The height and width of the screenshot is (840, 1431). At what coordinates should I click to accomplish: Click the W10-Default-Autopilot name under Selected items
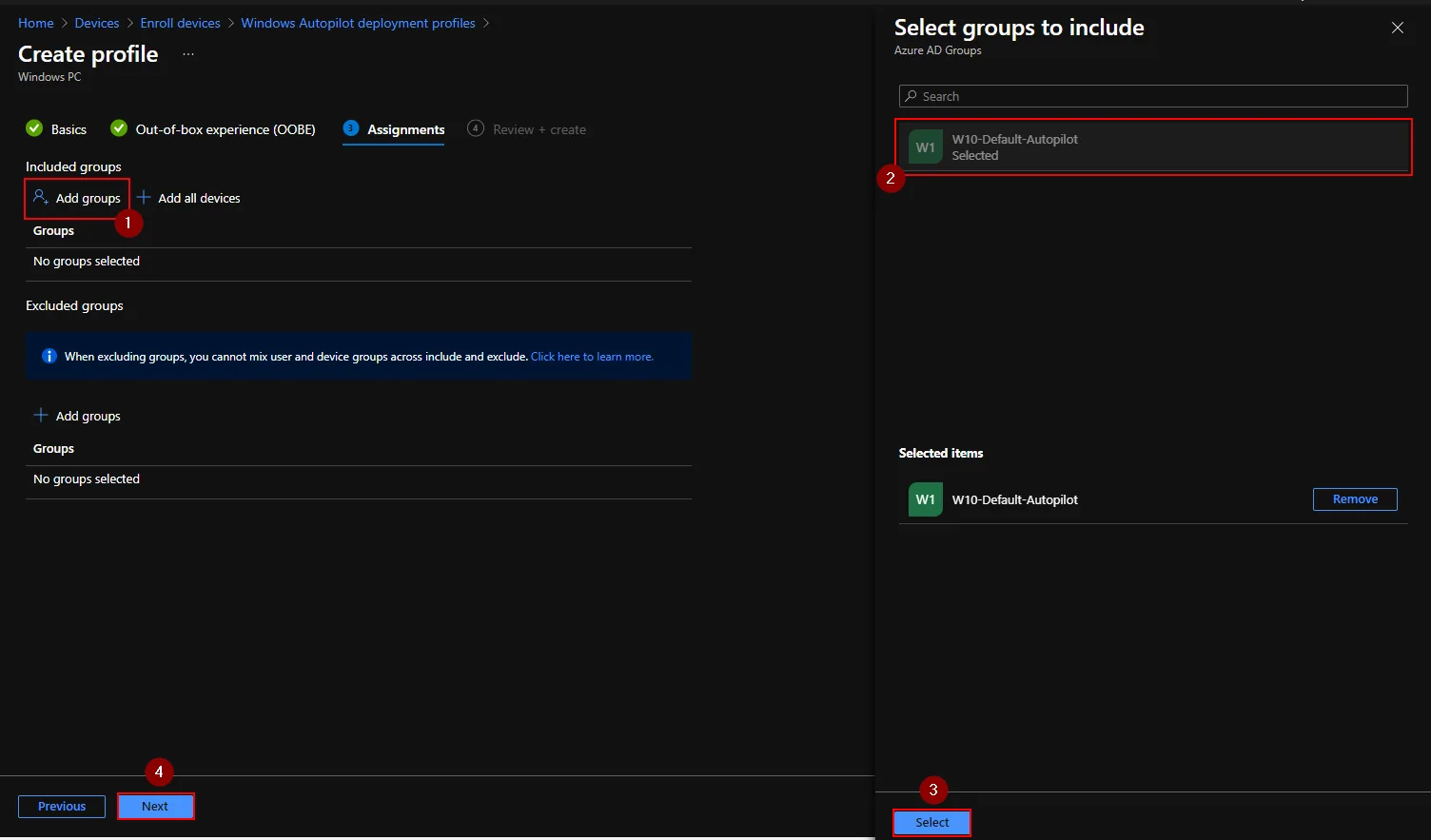click(1015, 499)
